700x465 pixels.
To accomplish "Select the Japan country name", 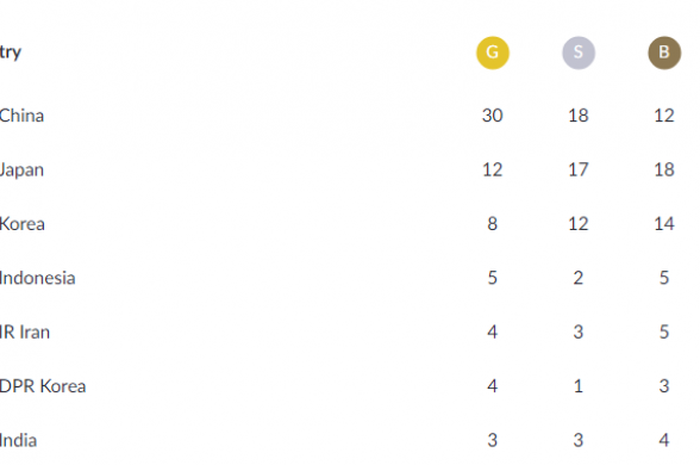I will pyautogui.click(x=22, y=170).
